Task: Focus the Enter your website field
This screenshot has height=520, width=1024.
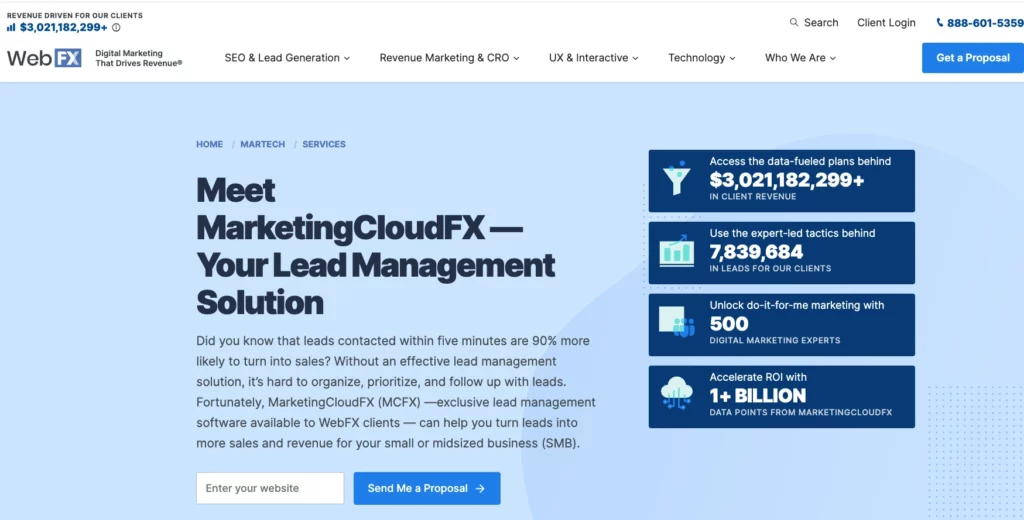Action: [x=270, y=489]
